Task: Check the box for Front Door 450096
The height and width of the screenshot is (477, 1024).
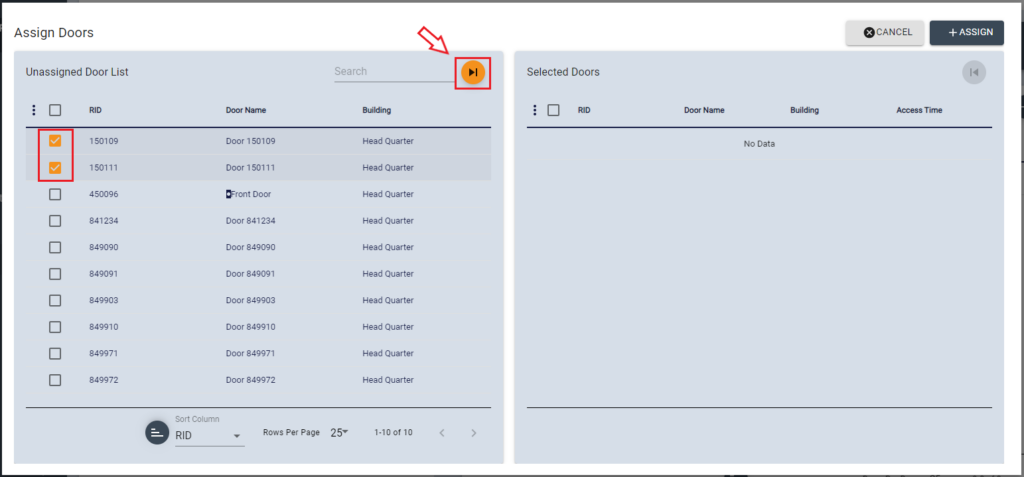Action: [x=55, y=194]
